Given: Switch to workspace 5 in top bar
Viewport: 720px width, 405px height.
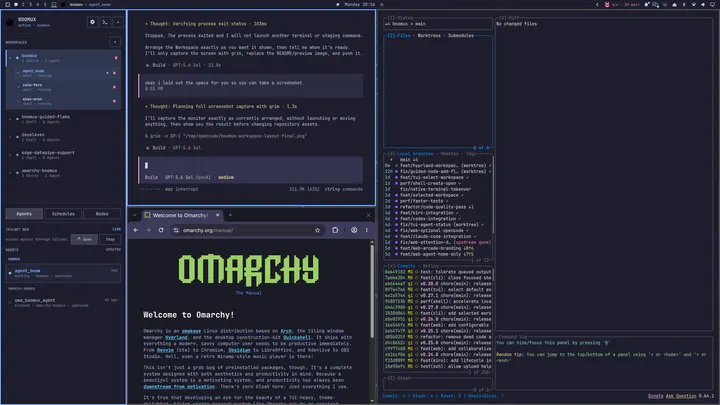Looking at the screenshot, I should pyautogui.click(x=45, y=5).
